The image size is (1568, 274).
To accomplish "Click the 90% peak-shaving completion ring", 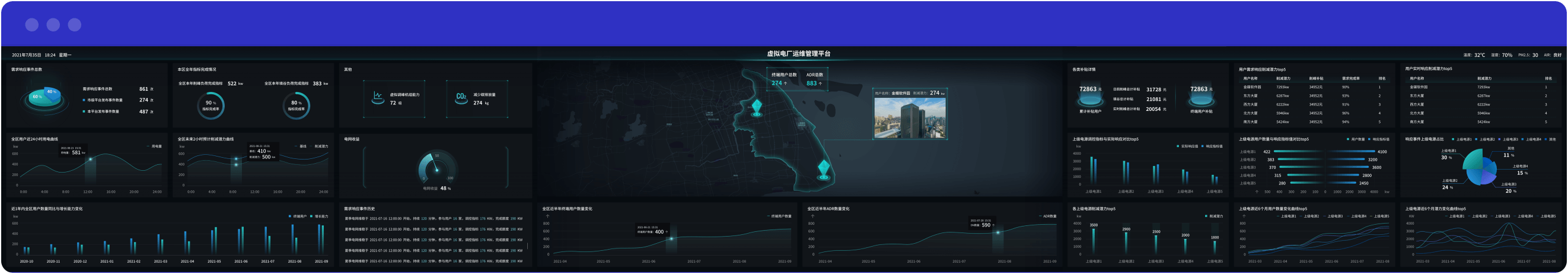I will 211,106.
